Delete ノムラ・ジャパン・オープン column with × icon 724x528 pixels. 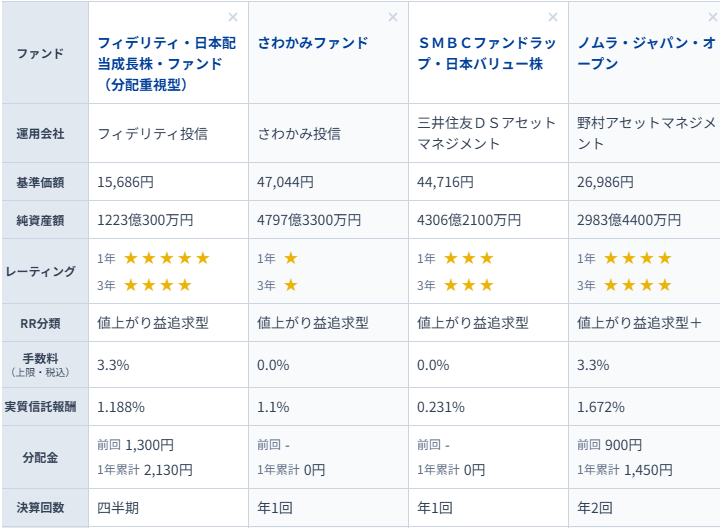pos(713,17)
